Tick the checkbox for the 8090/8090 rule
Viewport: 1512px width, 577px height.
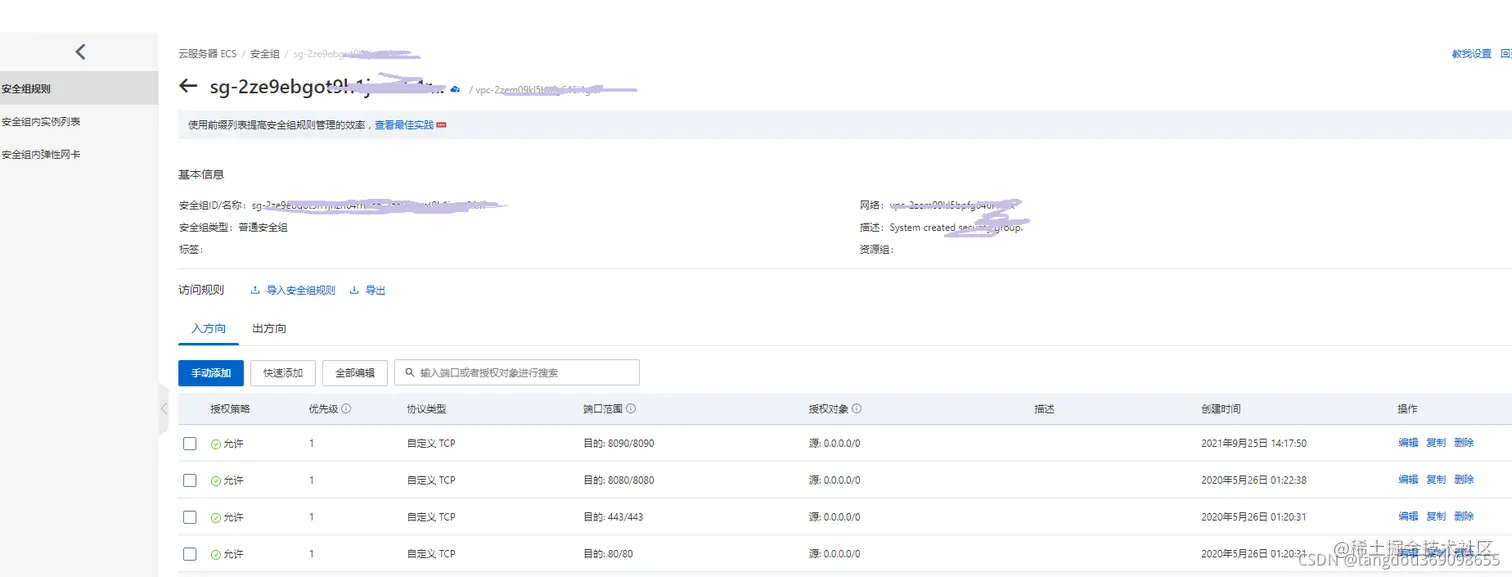[x=190, y=443]
